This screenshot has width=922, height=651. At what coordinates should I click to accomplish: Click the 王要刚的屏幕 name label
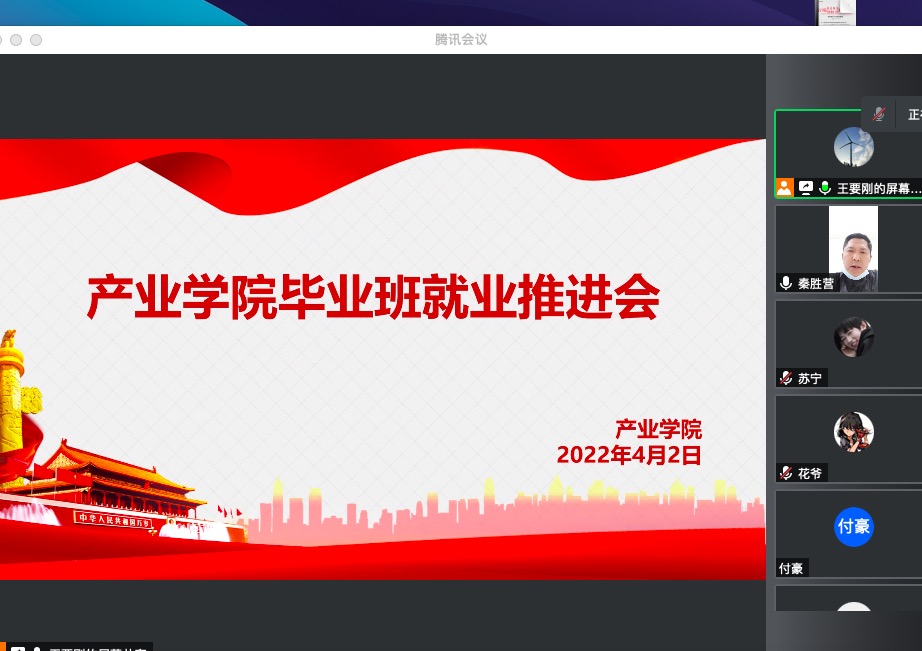(x=878, y=187)
